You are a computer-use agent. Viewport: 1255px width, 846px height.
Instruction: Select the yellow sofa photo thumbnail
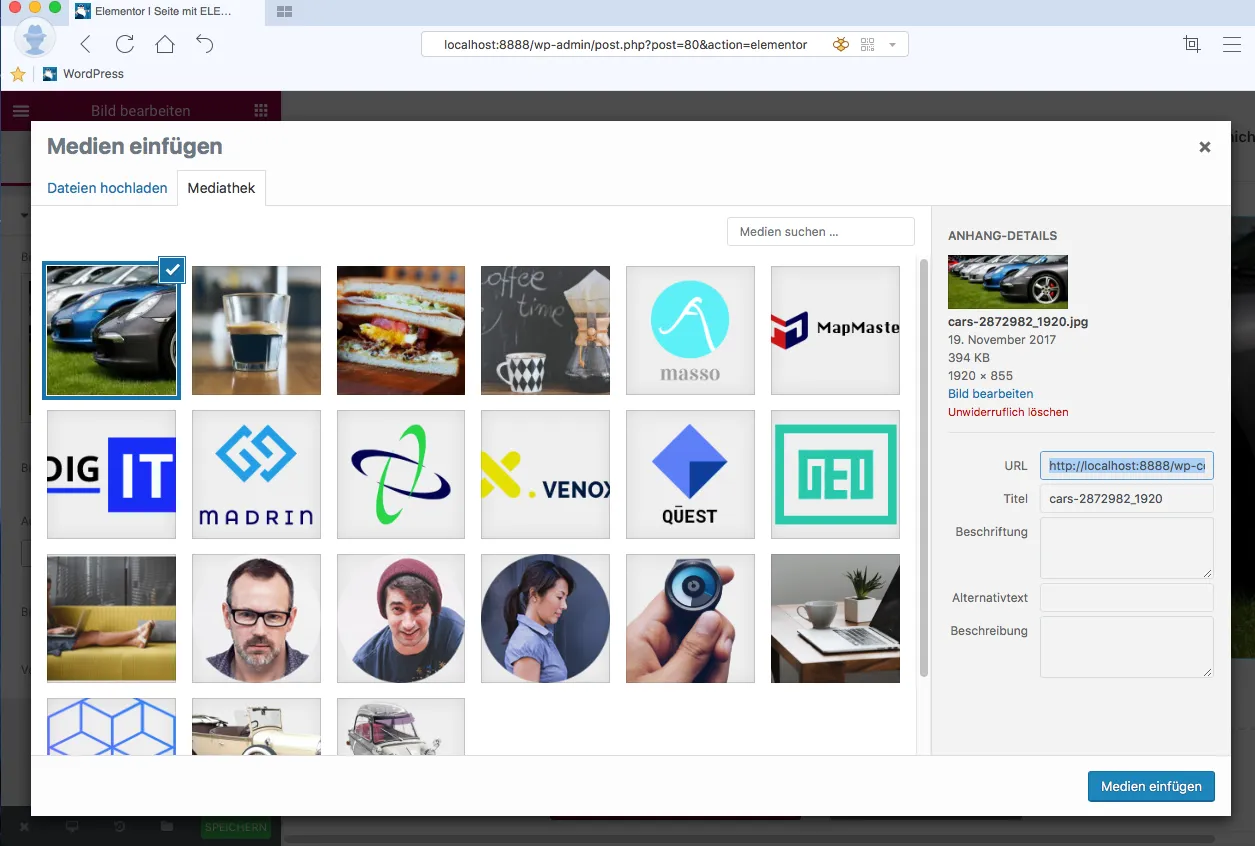[x=111, y=619]
